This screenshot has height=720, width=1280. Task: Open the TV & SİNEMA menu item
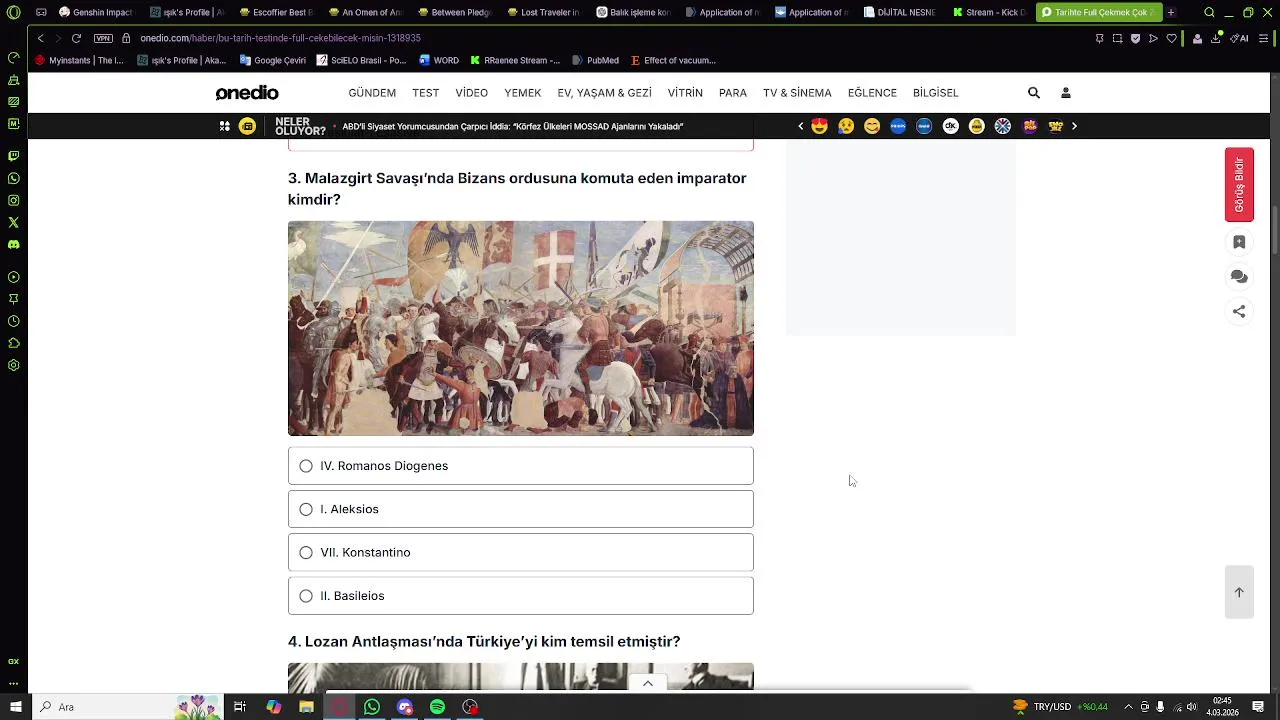point(797,93)
